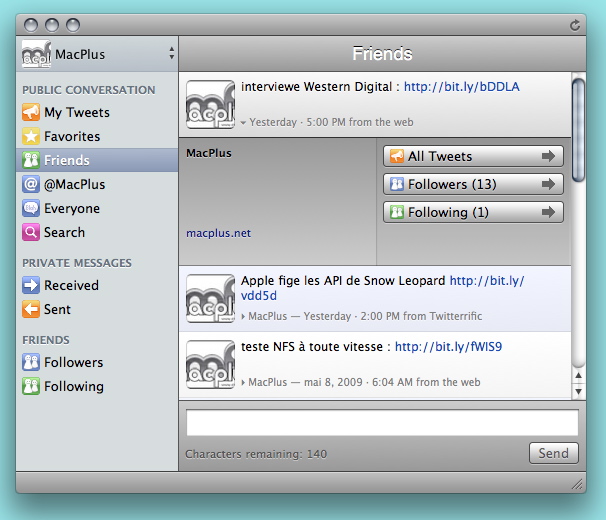Click the Followers people icon in sidebar
The image size is (606, 520).
pos(31,362)
